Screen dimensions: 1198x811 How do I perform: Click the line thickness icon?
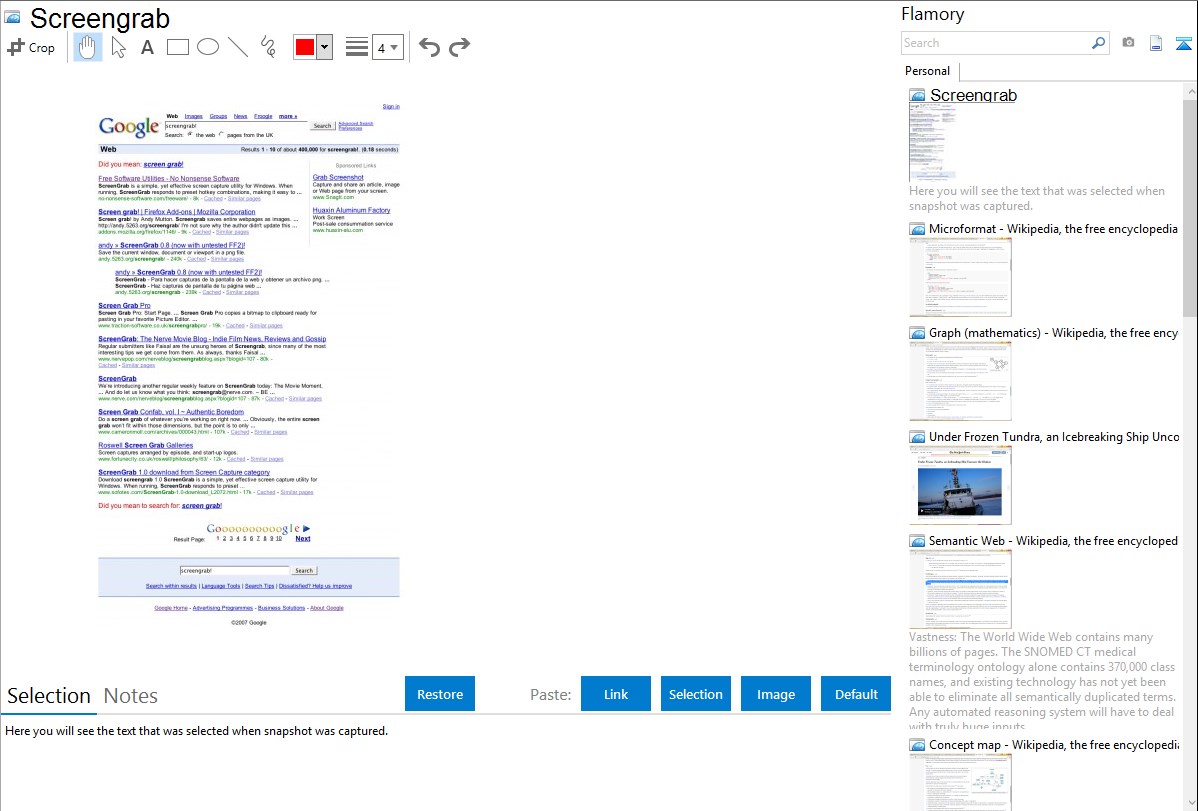[357, 47]
